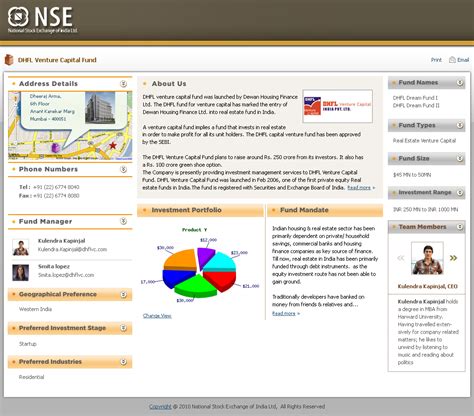
Task: Click the red pie chart slice
Action: [x=221, y=280]
